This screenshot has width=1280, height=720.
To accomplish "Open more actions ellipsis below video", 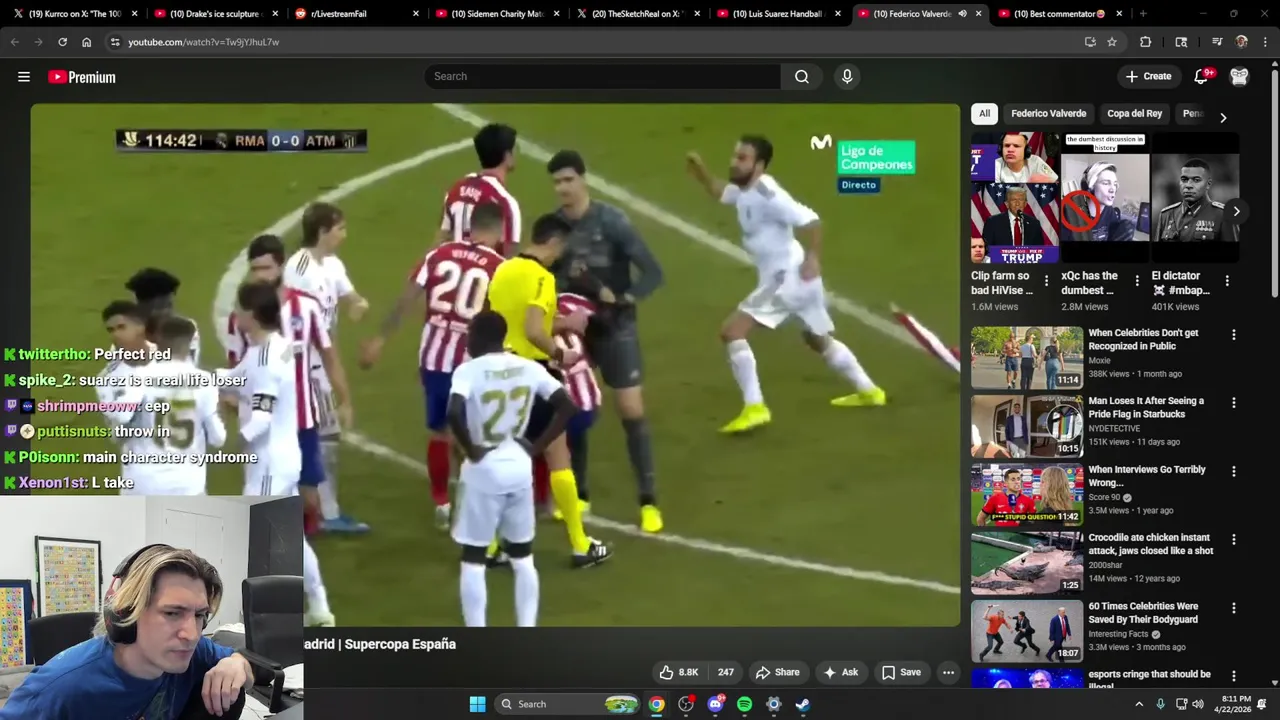I will point(948,672).
